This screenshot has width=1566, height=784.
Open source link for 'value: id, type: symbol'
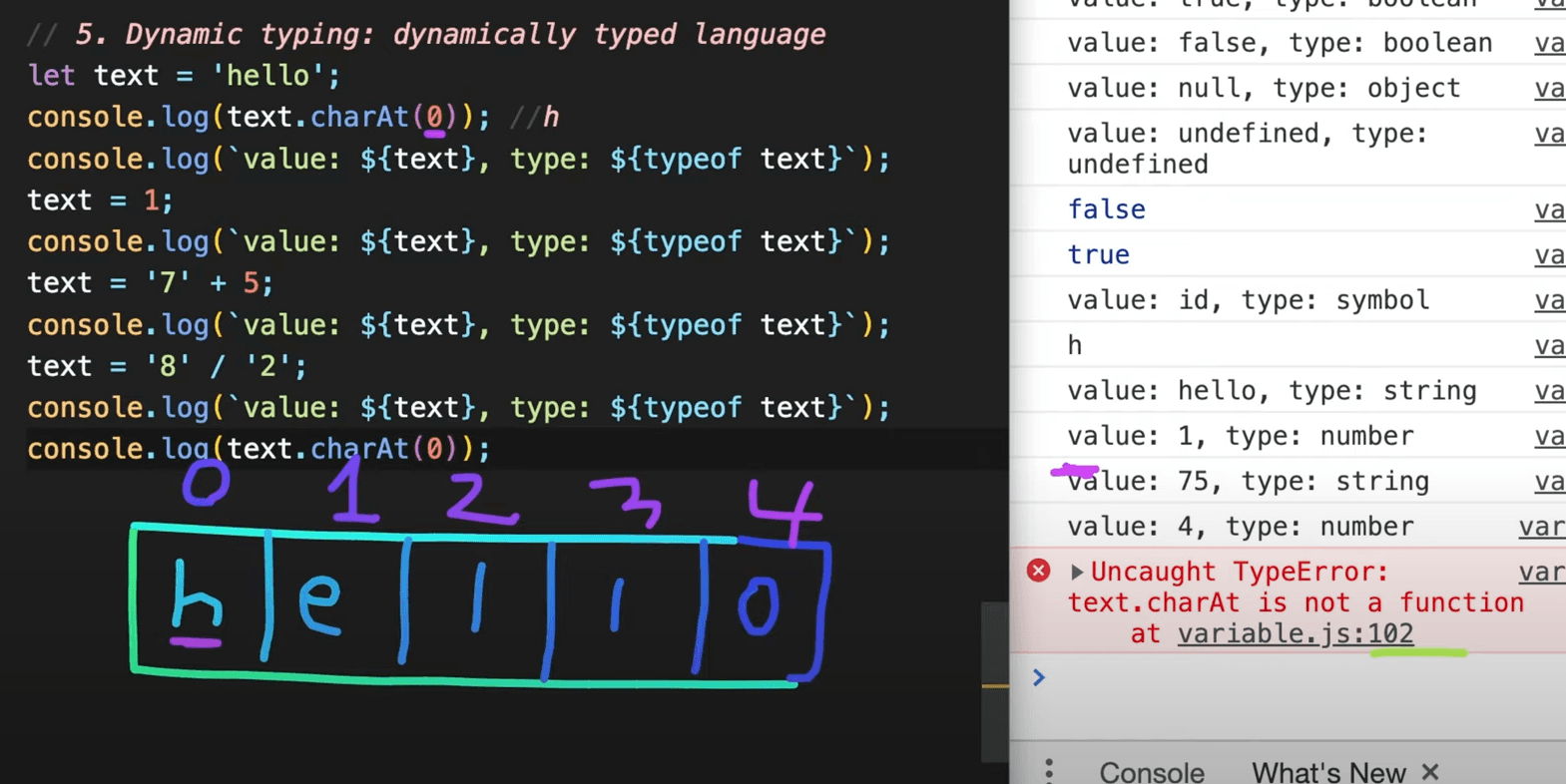[x=1549, y=300]
